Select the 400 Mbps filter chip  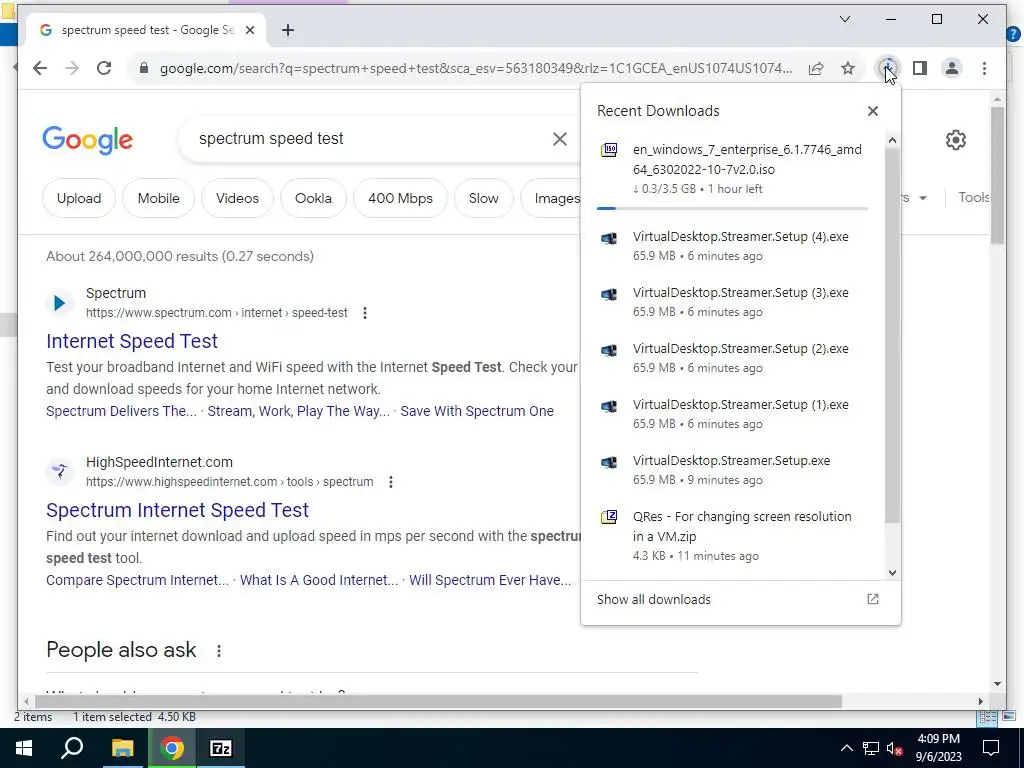tap(400, 198)
